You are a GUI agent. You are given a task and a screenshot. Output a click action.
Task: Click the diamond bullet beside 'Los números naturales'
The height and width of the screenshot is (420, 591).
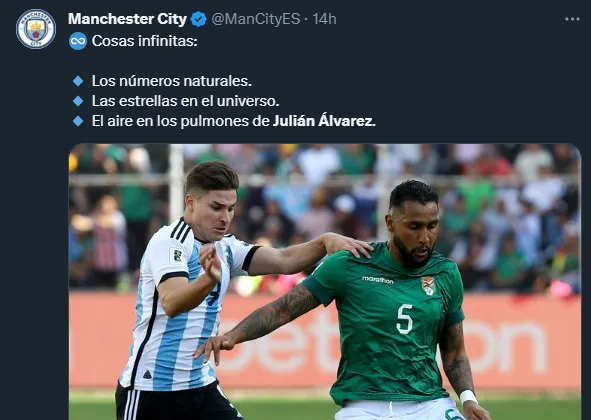click(x=78, y=81)
